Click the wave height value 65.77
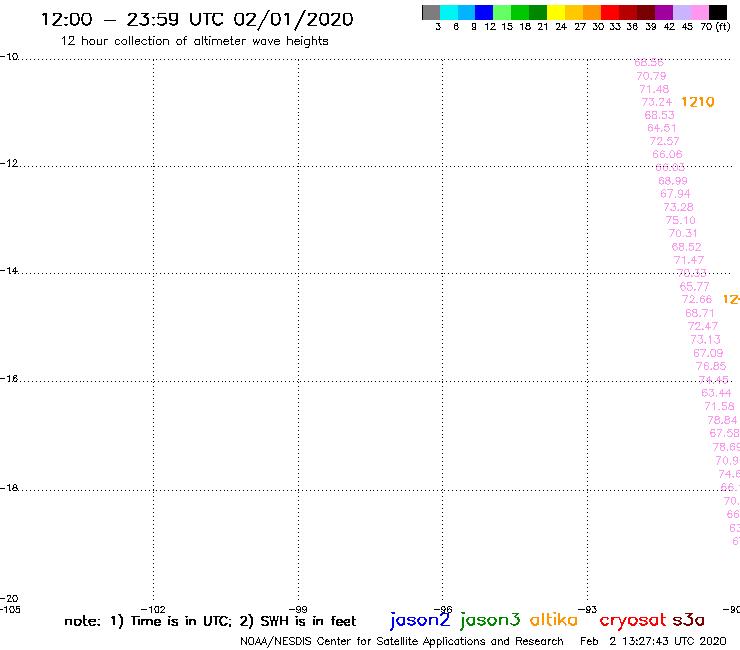 pyautogui.click(x=694, y=287)
